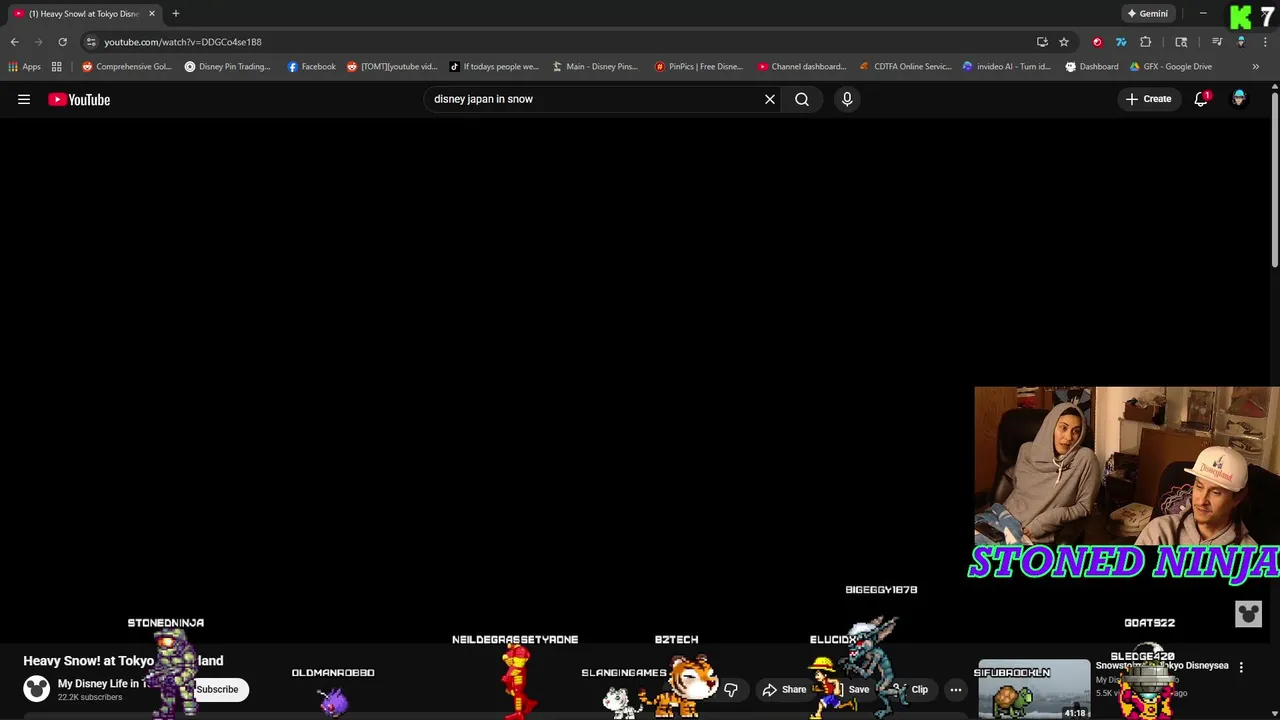Open the YouTube guide hamburger menu
Screen dimensions: 1280x720
tap(24, 99)
